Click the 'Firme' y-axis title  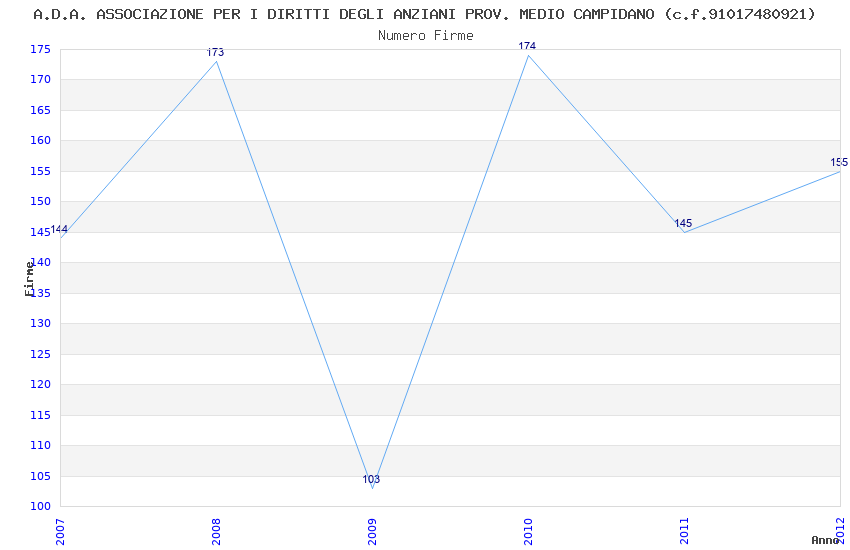tap(29, 279)
